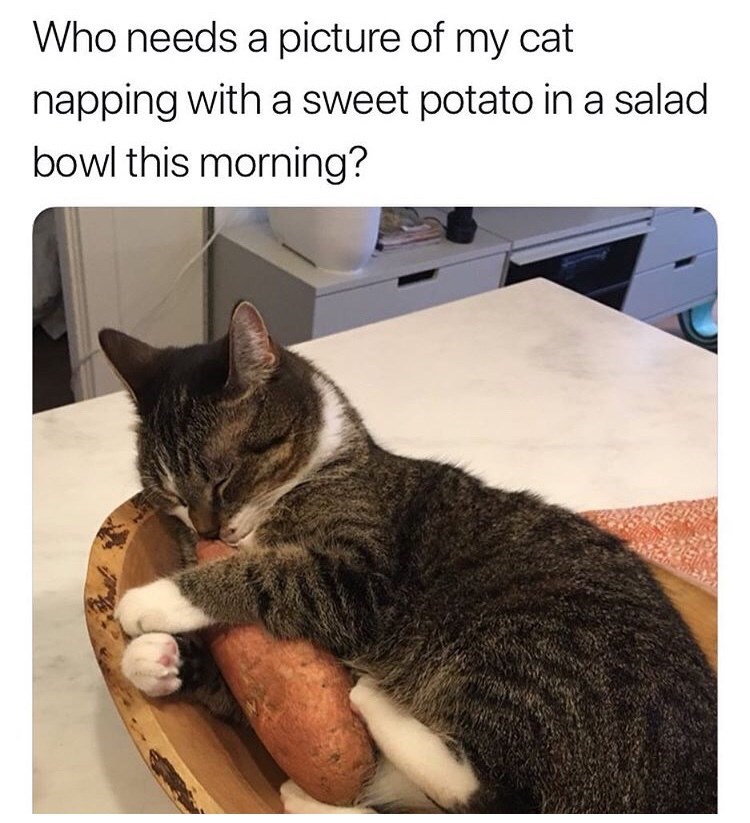Click the white drawer handle in the background

(417, 278)
